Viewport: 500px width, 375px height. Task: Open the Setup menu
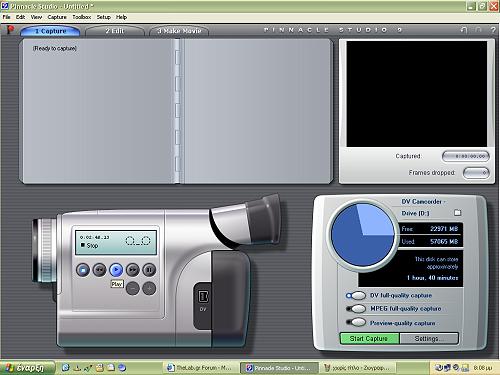pyautogui.click(x=104, y=17)
